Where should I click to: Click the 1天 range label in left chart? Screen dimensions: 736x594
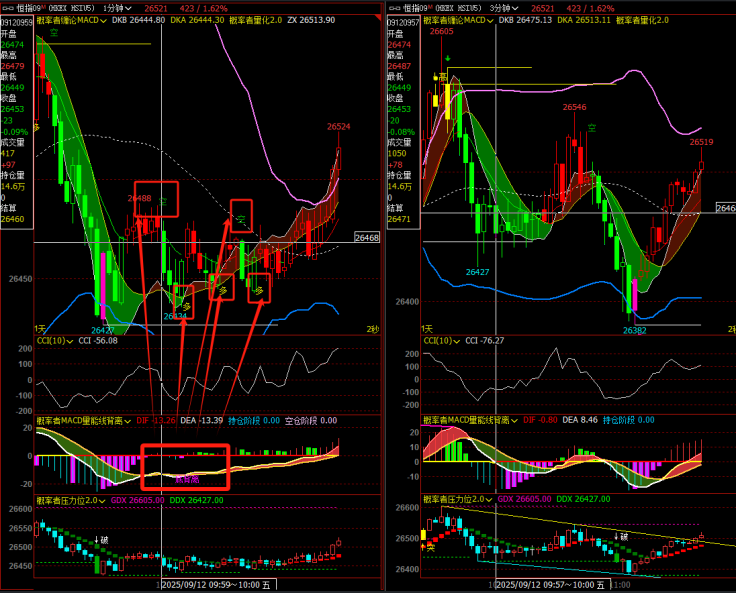coord(41,328)
